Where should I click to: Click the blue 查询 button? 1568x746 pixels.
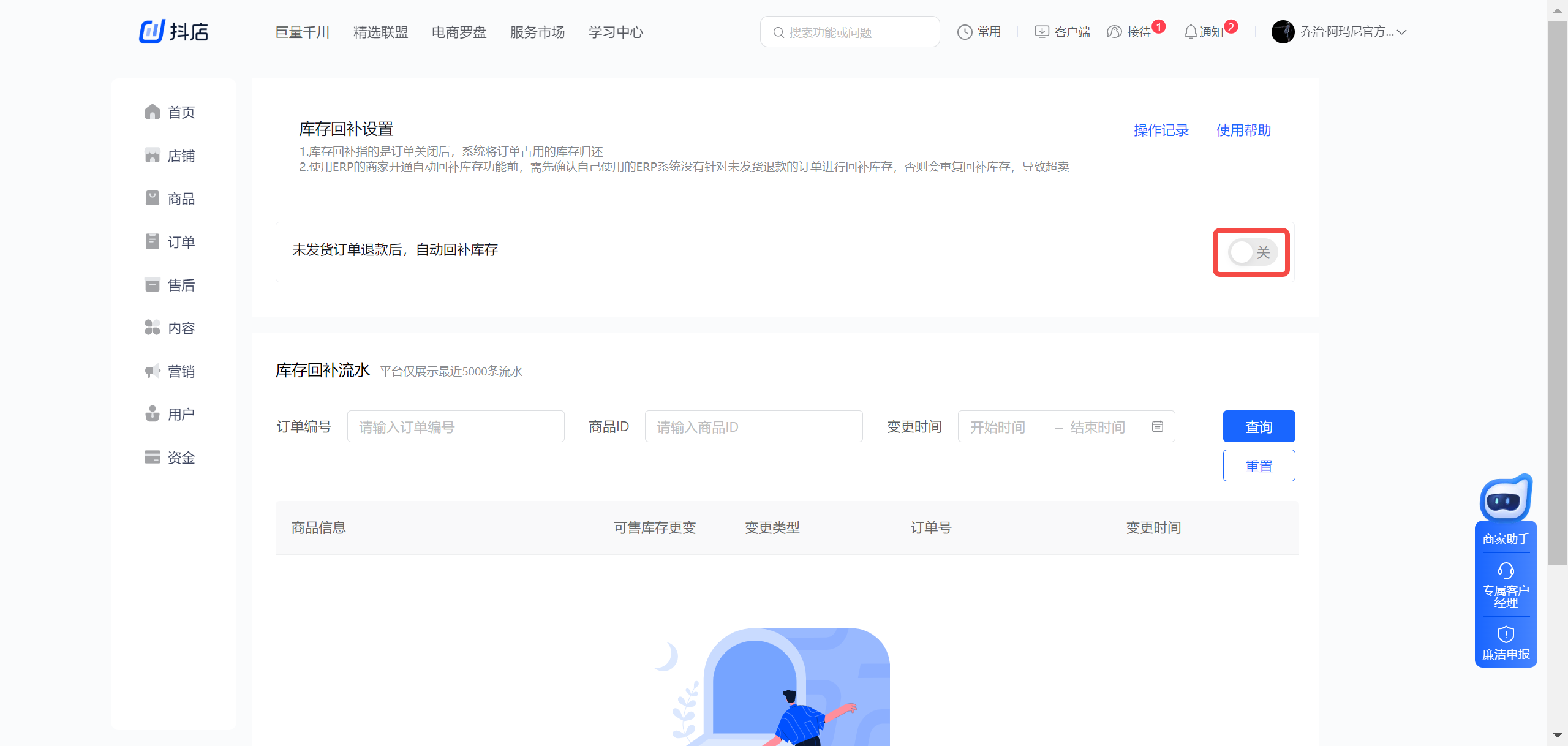(1259, 427)
